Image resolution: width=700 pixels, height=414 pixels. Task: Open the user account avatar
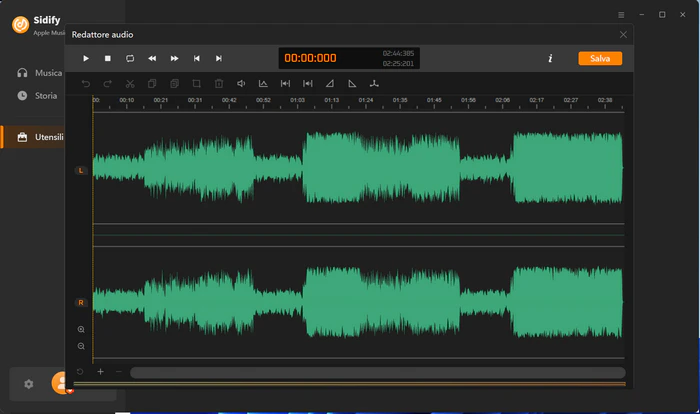62,383
